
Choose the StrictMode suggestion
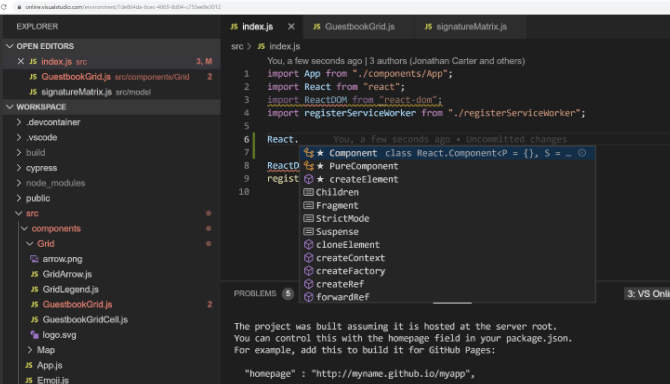(x=447, y=219)
